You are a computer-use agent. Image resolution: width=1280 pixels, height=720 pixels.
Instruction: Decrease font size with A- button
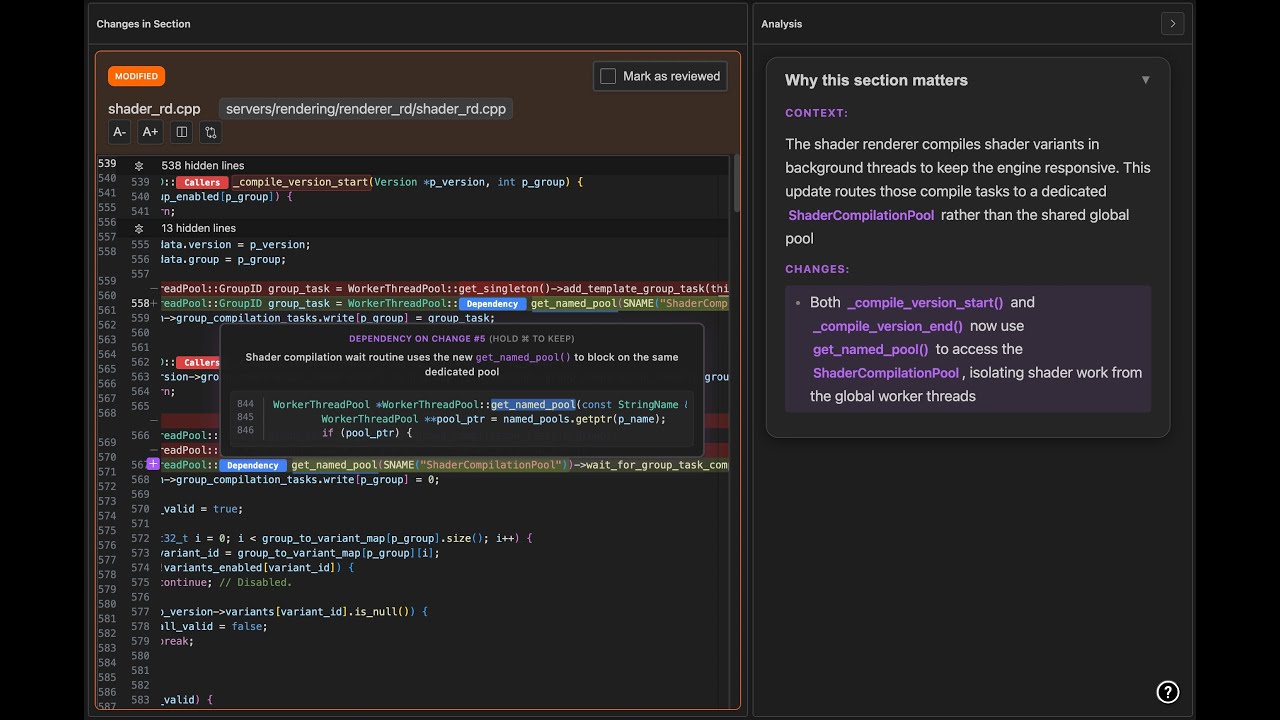pos(119,132)
